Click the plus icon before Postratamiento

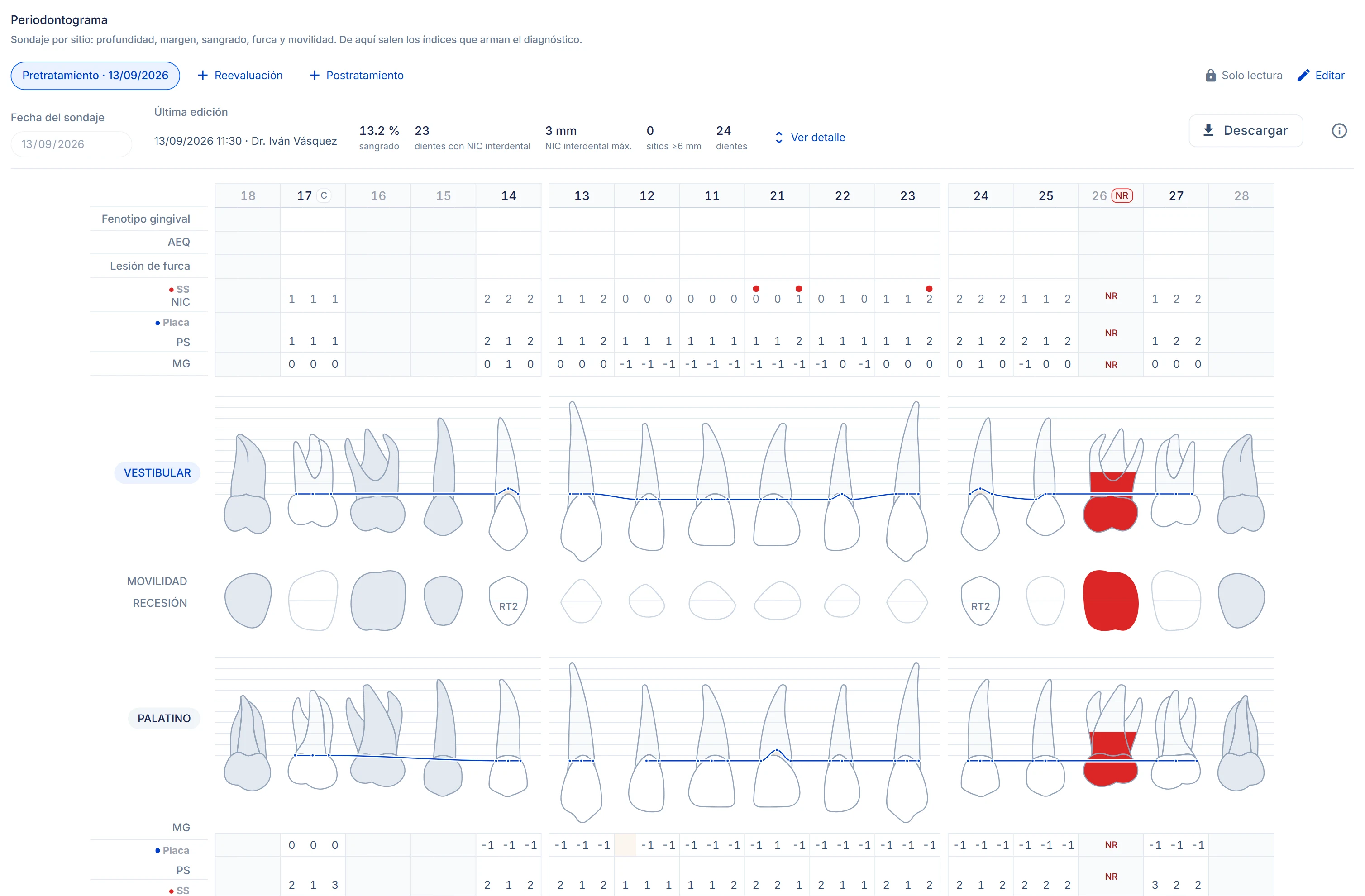tap(314, 75)
